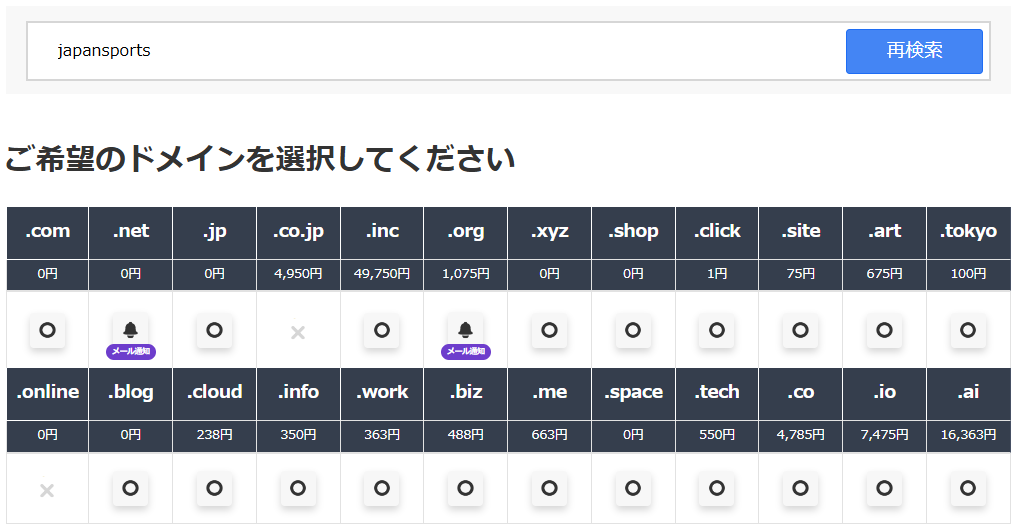This screenshot has height=529, width=1017.
Task: Select the .xyz domain circle
Action: [x=549, y=330]
